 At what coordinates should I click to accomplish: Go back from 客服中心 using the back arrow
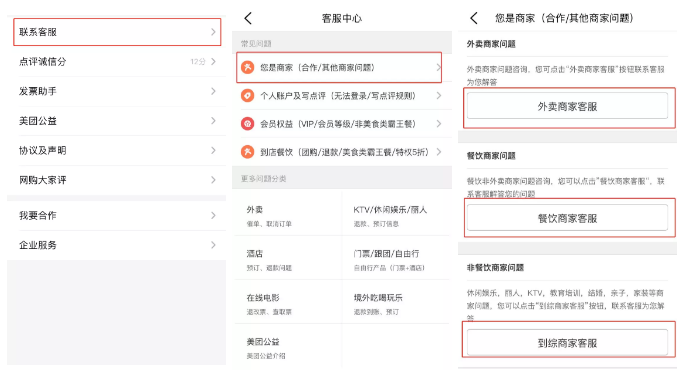pos(248,18)
